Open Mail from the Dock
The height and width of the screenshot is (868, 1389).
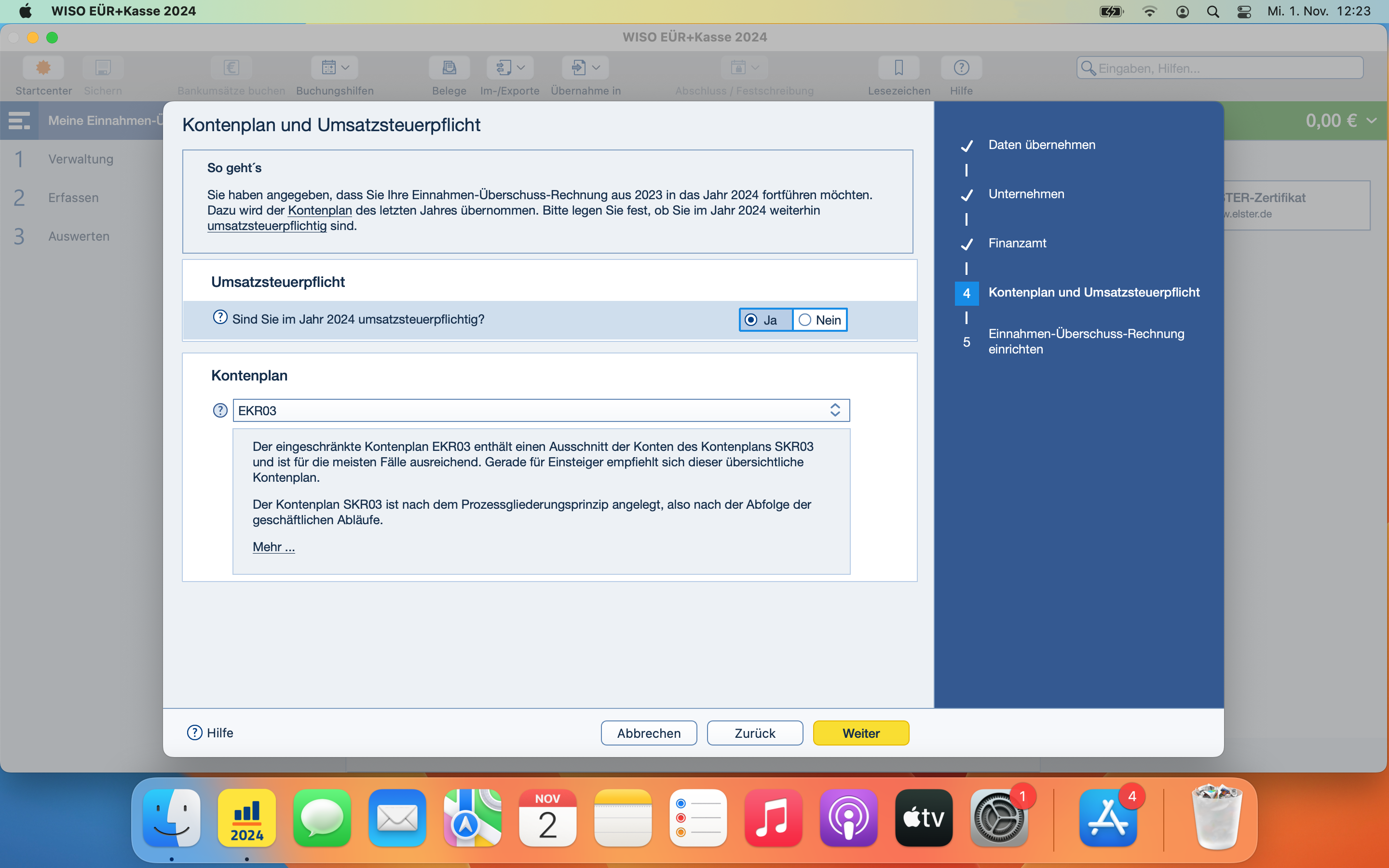click(397, 817)
